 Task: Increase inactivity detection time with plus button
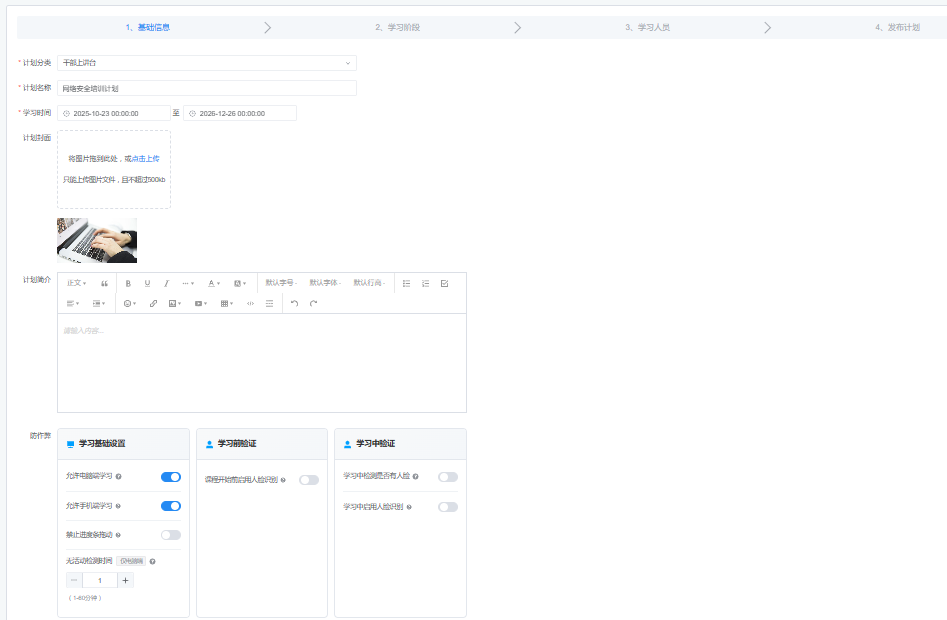coord(126,580)
